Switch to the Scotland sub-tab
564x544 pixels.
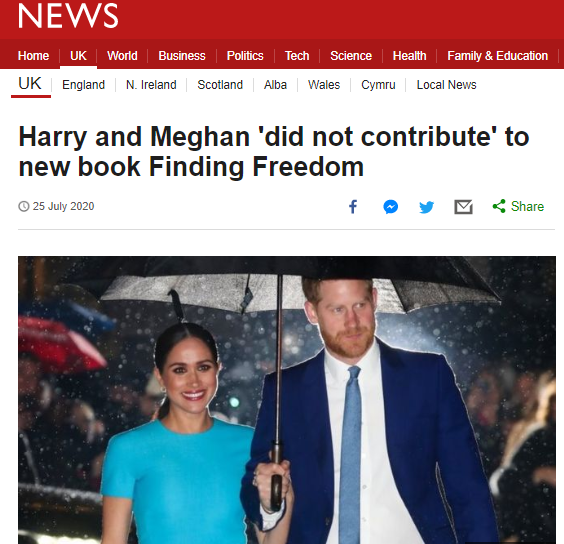pos(220,85)
